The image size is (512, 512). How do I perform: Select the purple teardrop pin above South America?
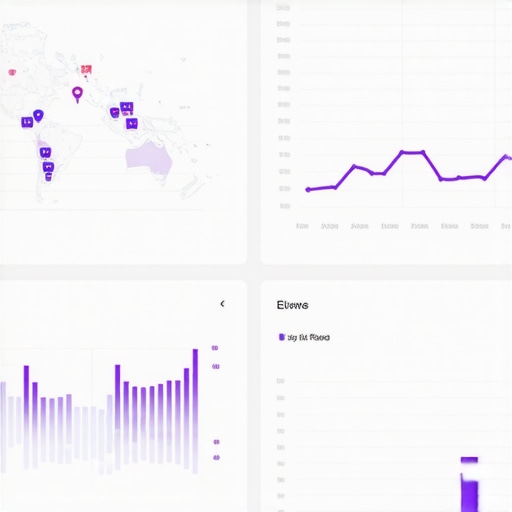[38, 116]
